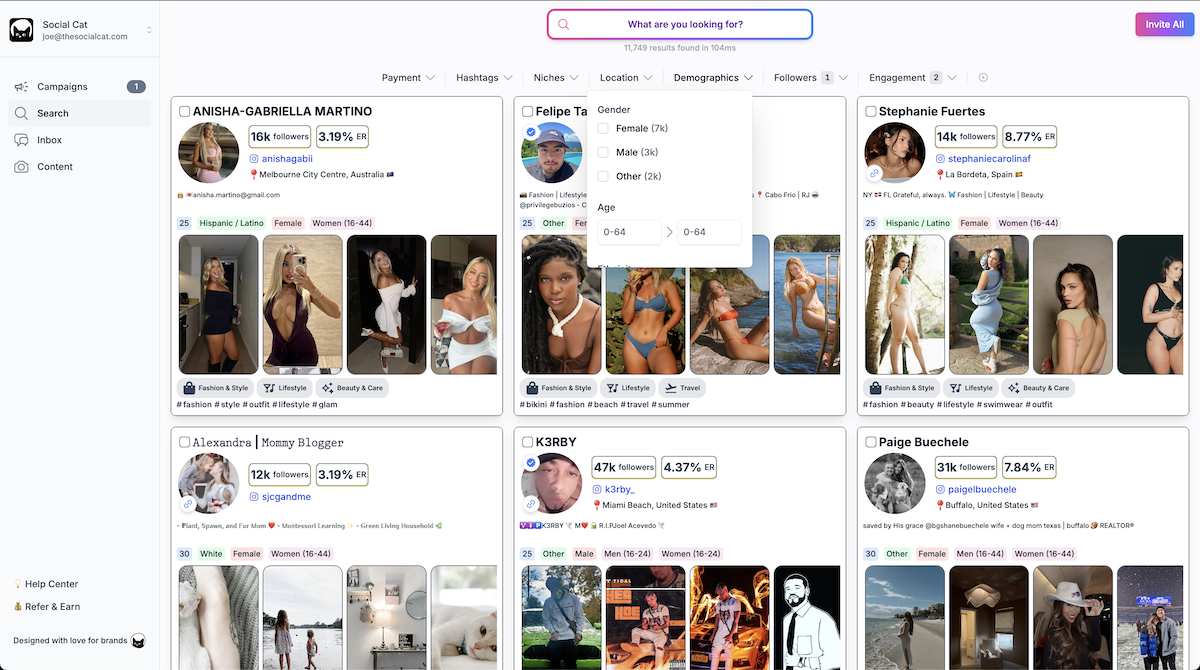Collapse the Demographics filter dropdown

click(713, 78)
